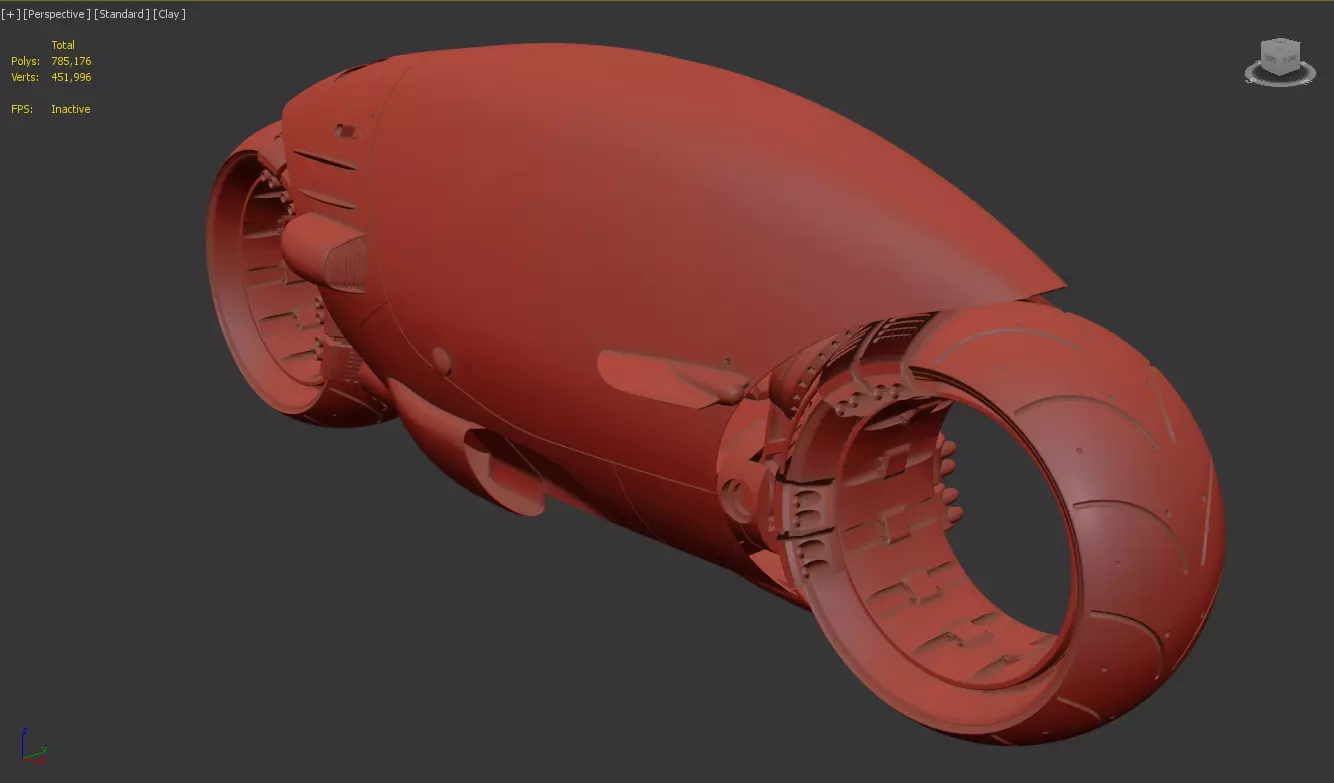The height and width of the screenshot is (783, 1334).
Task: Click the ViewCube navigation cube
Action: (1280, 56)
